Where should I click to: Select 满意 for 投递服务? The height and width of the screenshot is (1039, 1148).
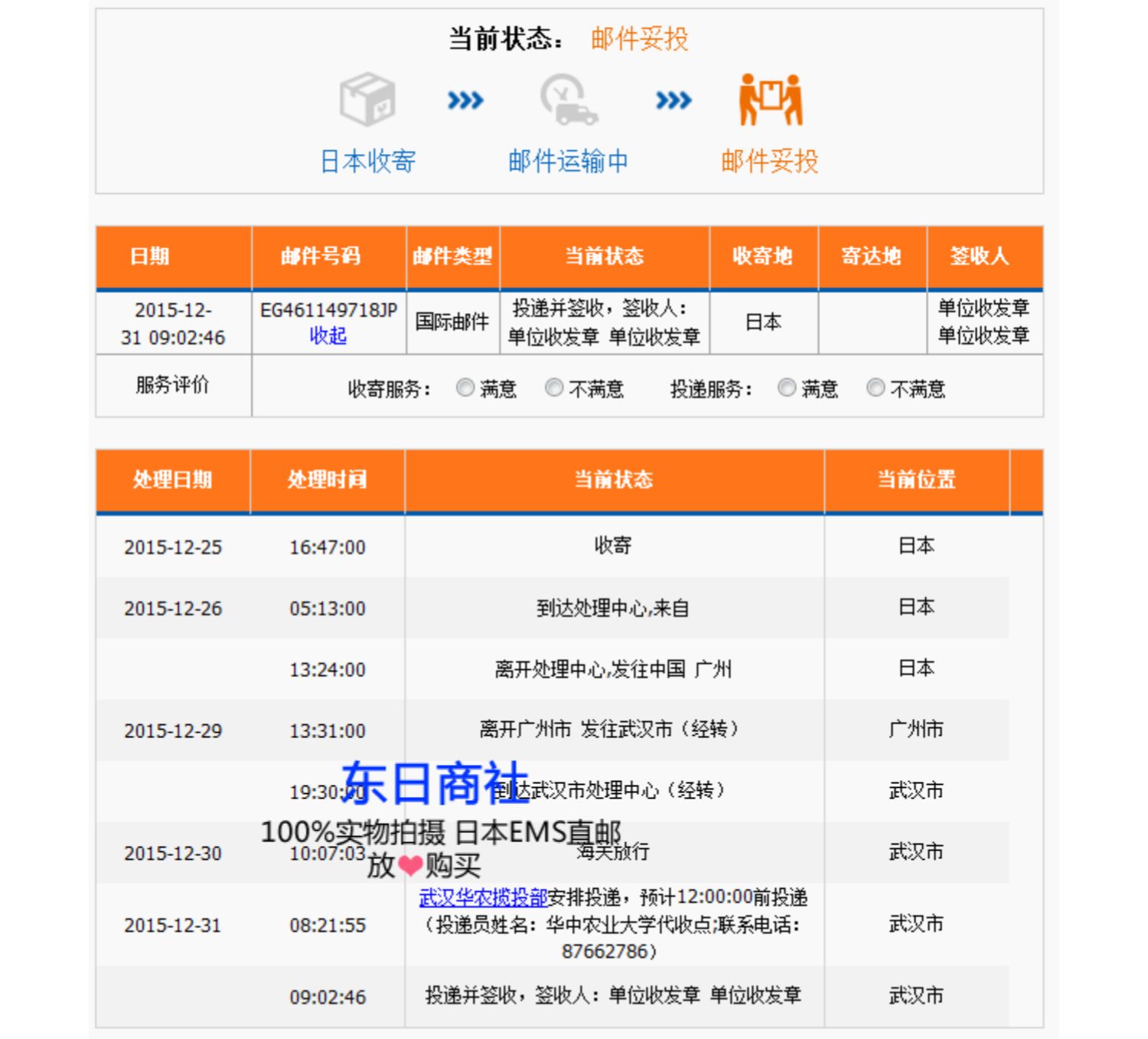point(787,388)
